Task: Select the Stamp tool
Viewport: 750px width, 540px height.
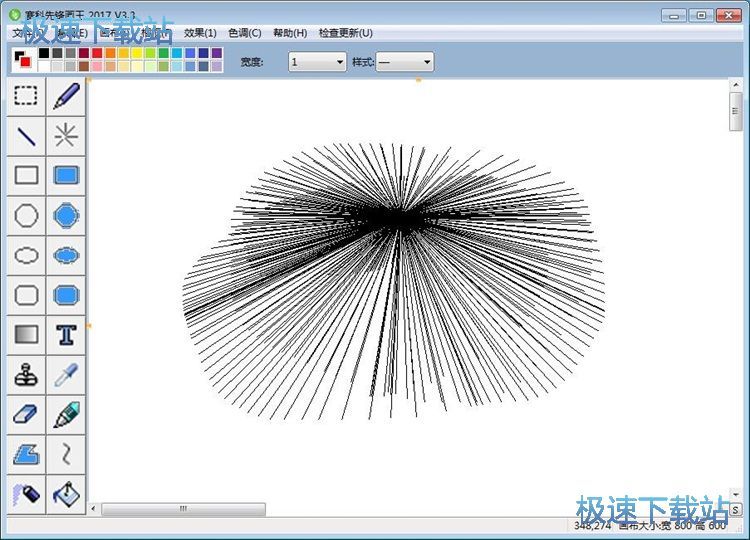Action: coord(27,375)
